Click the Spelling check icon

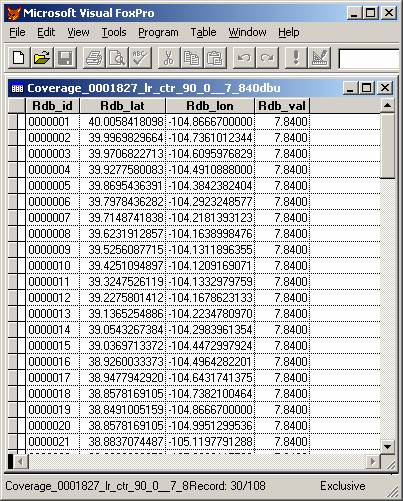point(140,58)
